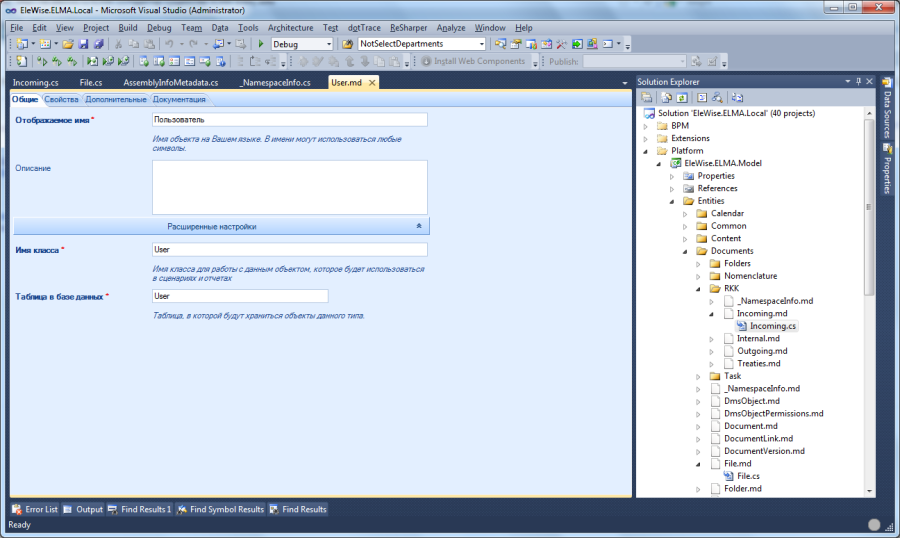Click the Таблица в базе данных field
The image size is (900, 538).
coord(240,296)
